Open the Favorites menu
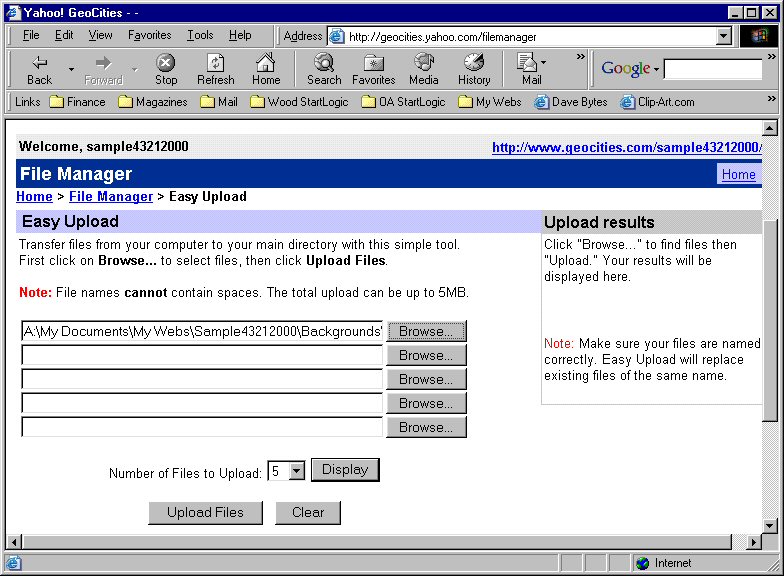The width and height of the screenshot is (784, 576). coord(150,35)
